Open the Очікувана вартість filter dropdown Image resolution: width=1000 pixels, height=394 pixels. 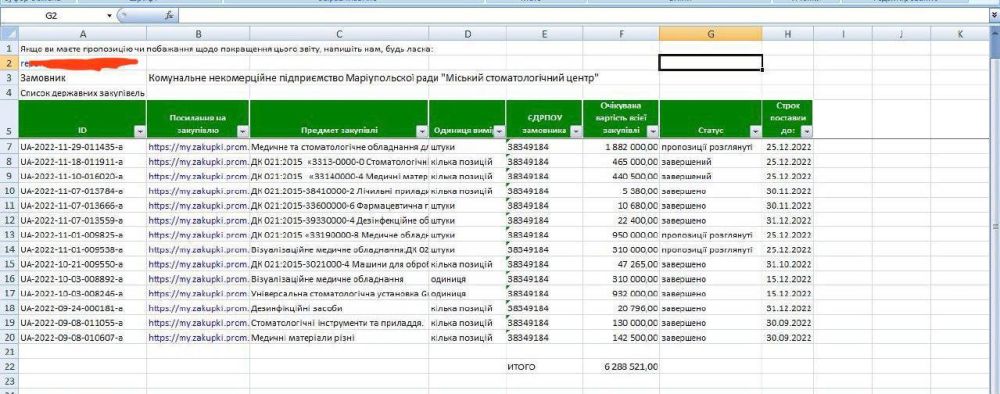652,131
